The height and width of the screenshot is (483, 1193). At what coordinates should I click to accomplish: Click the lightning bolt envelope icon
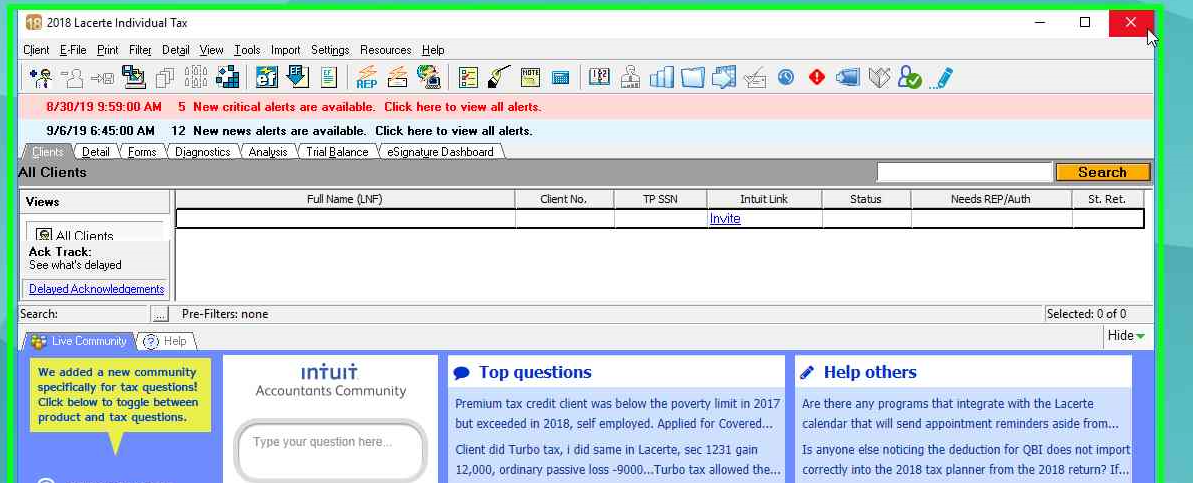(x=398, y=78)
